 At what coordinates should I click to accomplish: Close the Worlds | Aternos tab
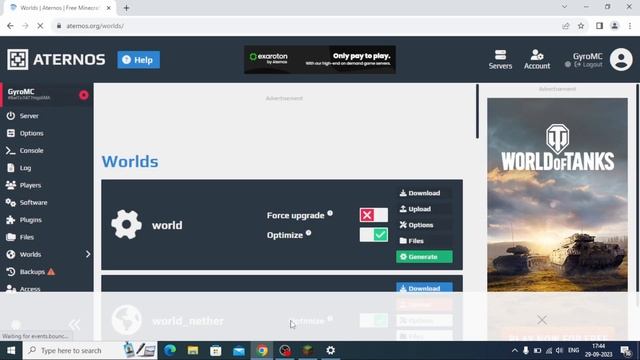(109, 8)
